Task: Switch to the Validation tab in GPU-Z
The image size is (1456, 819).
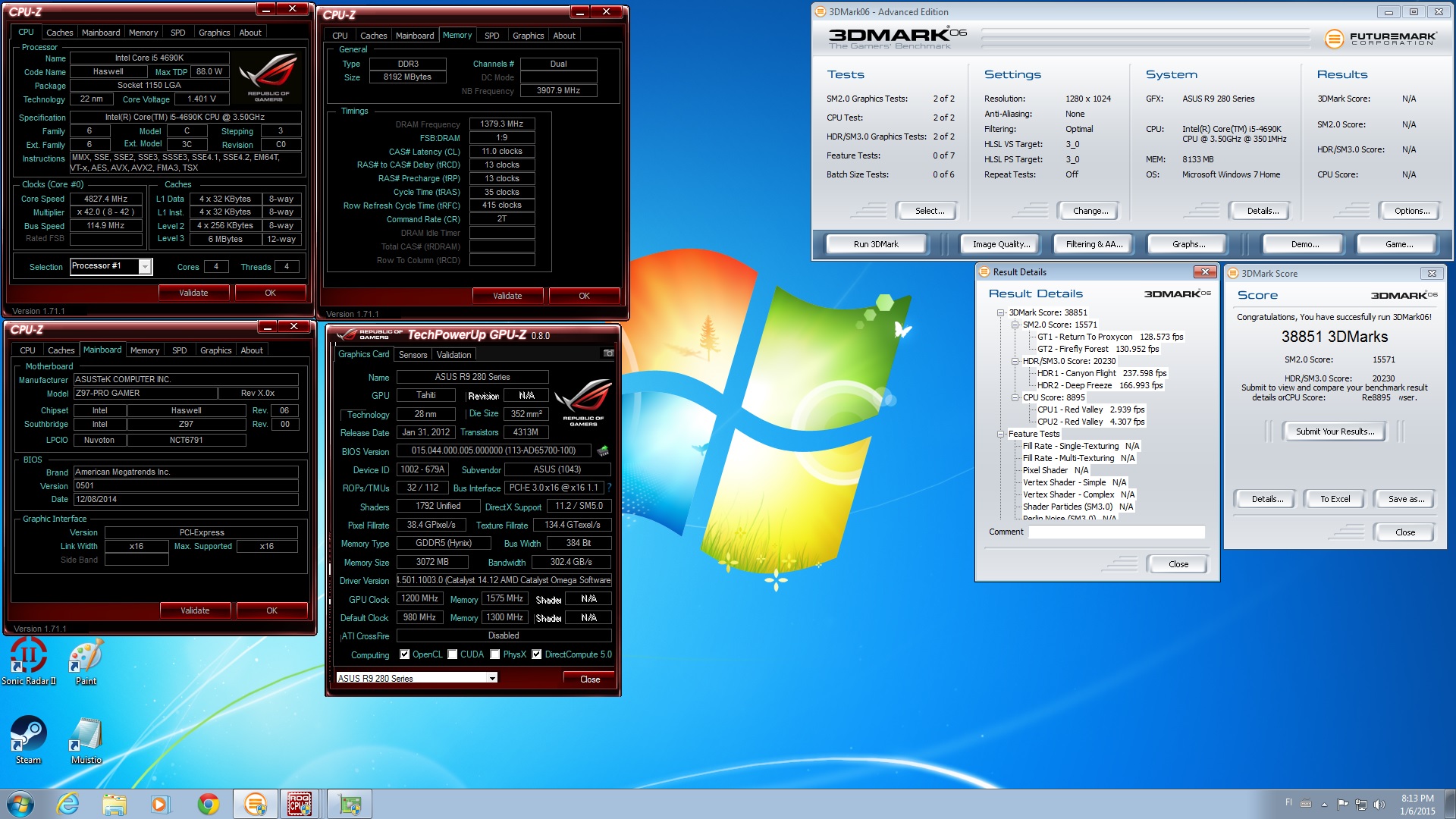Action: 454,355
